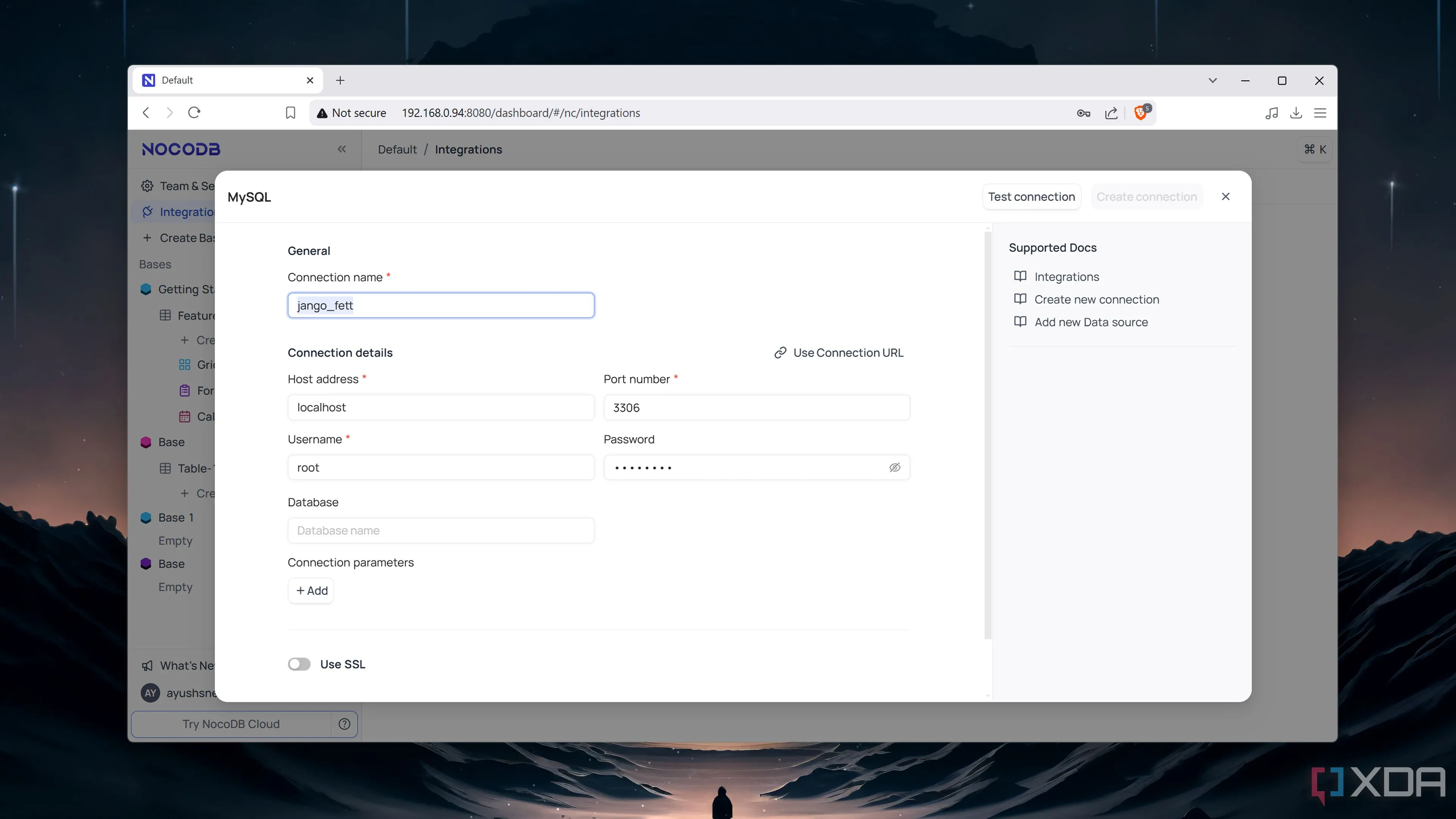Click the browser back arrow
The width and height of the screenshot is (1456, 819).
pos(146,113)
